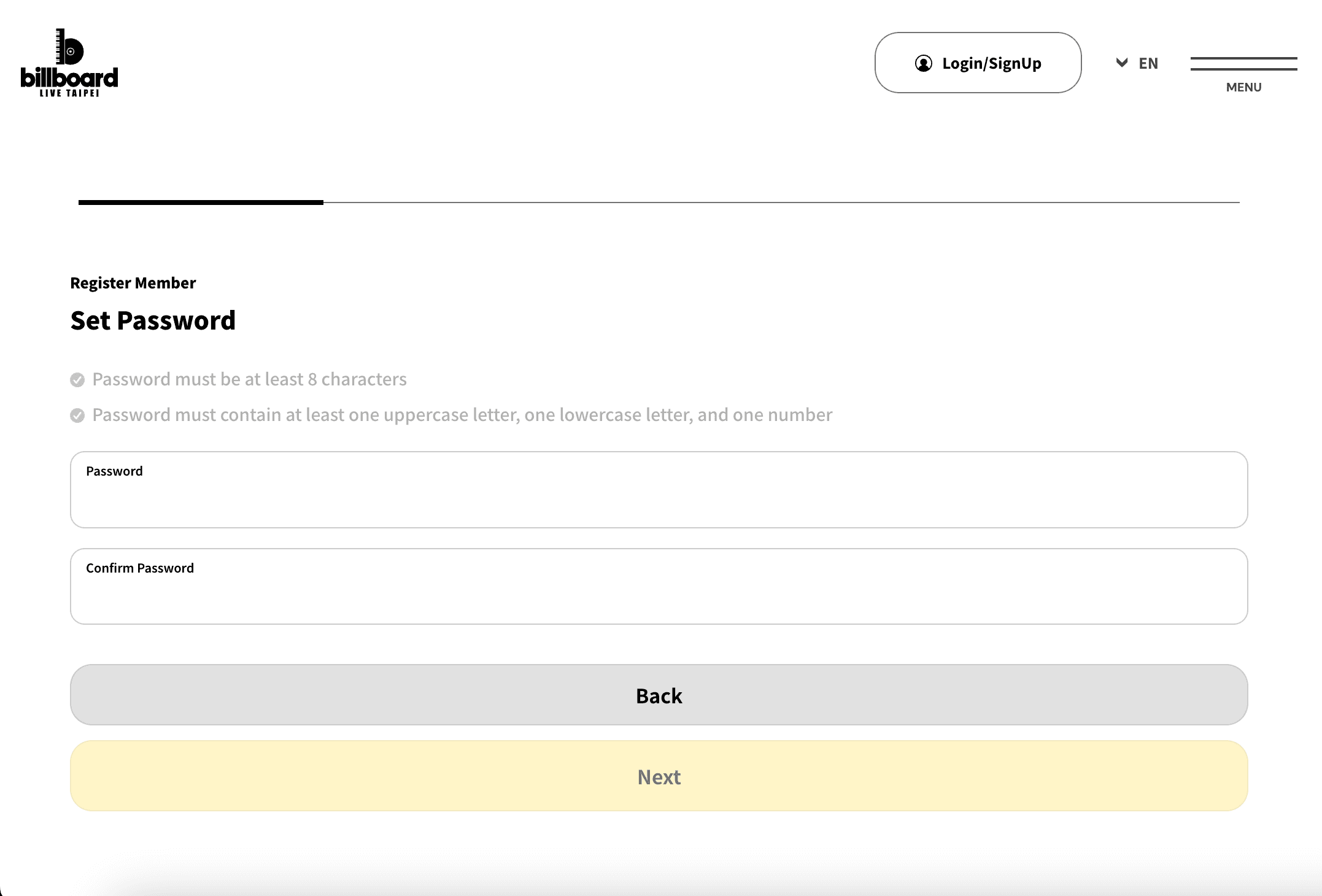1322x896 pixels.
Task: Open the MENU text label
Action: (1243, 87)
